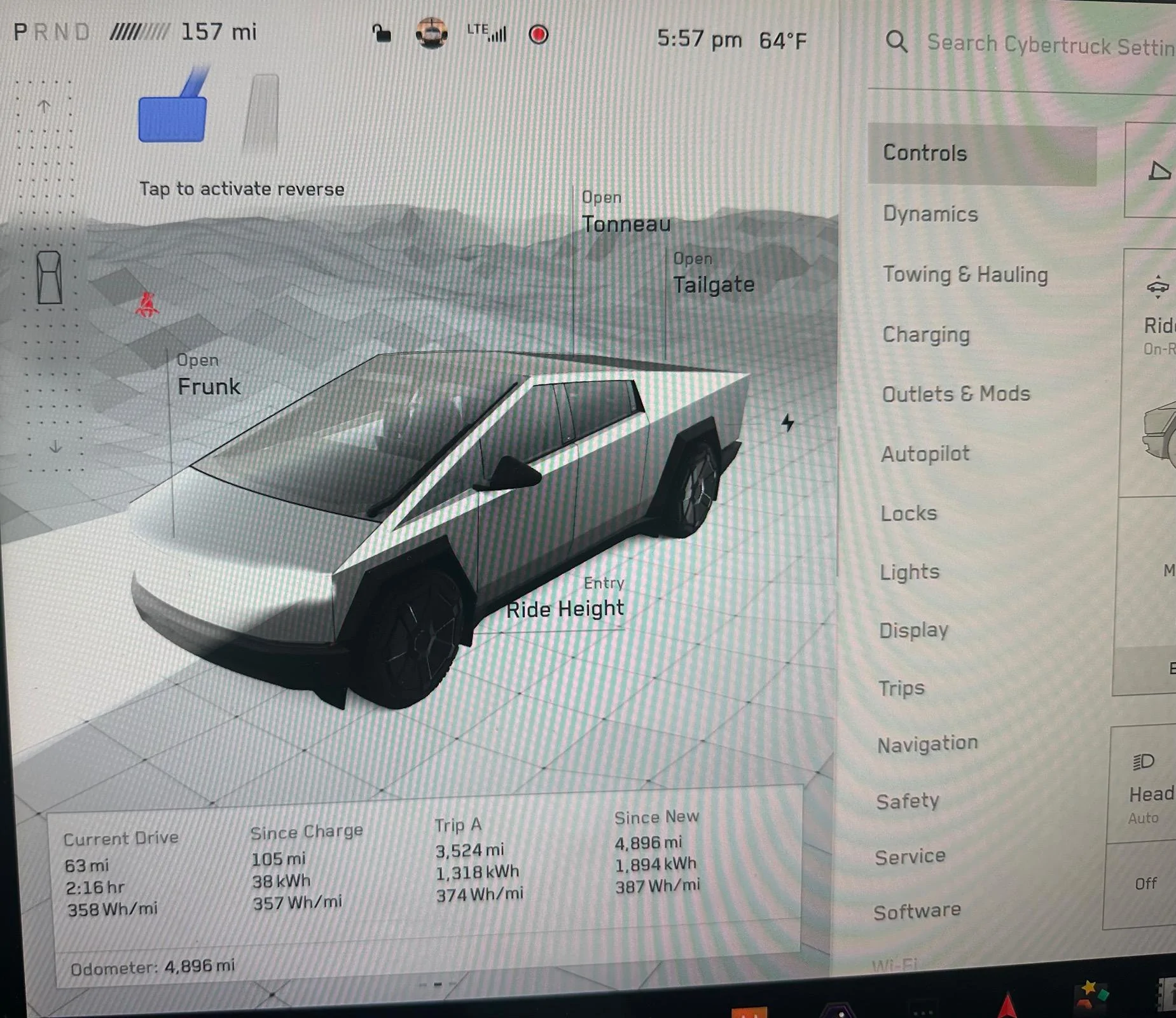Screen dimensions: 1176x1018
Task: Tap the Ride height card icon
Action: click(x=1158, y=288)
